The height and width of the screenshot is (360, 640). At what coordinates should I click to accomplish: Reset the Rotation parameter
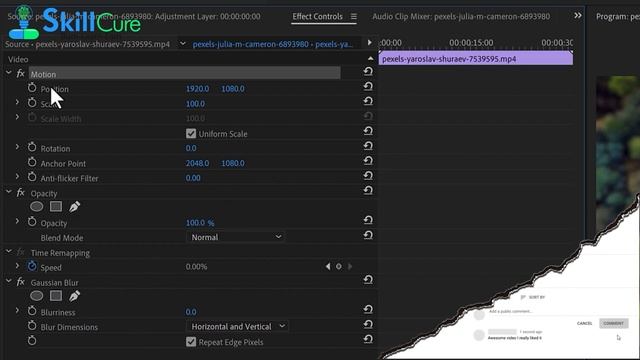(368, 146)
